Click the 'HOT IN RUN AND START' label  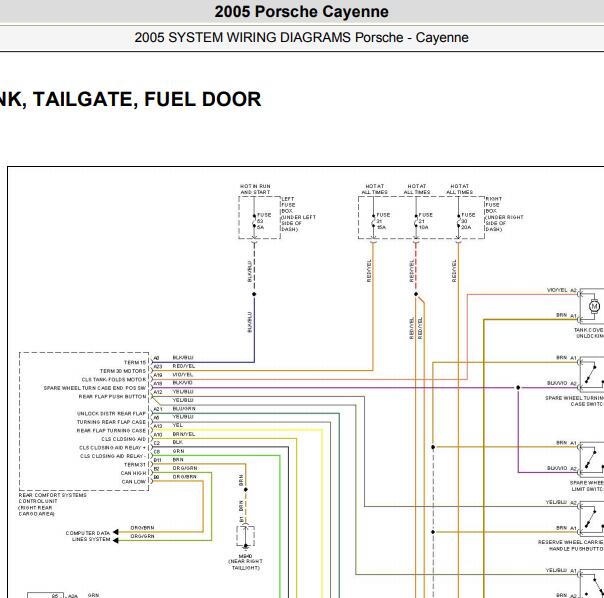[255, 189]
